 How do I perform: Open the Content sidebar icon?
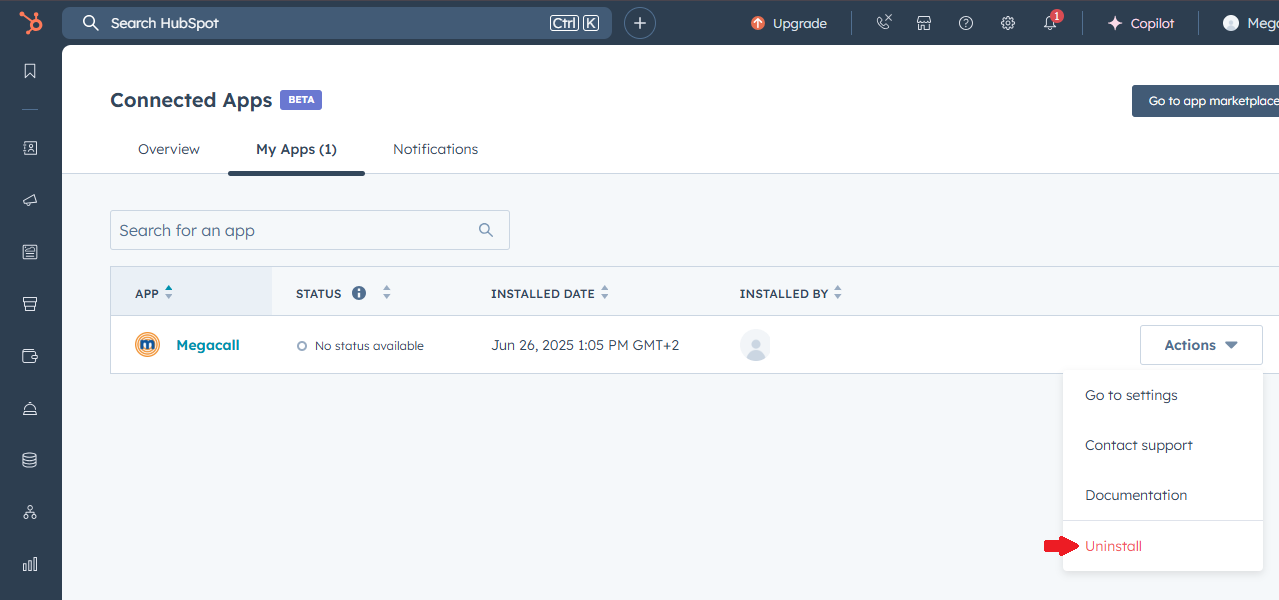[30, 252]
